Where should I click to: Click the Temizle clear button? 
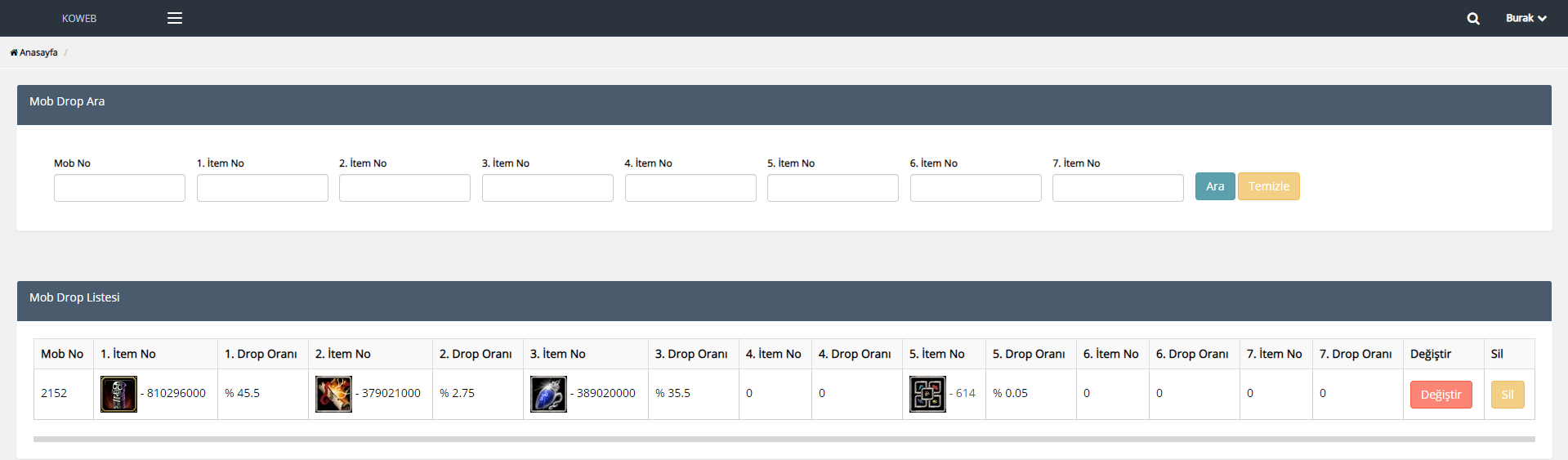tap(1269, 186)
